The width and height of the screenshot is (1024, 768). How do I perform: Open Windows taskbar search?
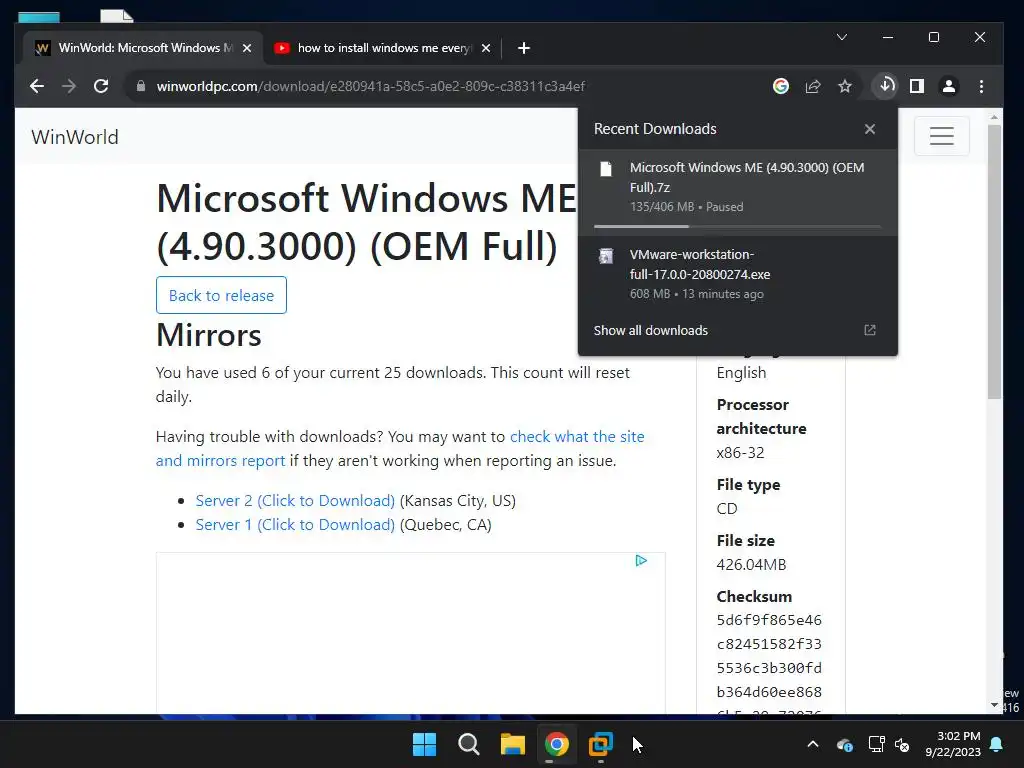click(x=469, y=744)
